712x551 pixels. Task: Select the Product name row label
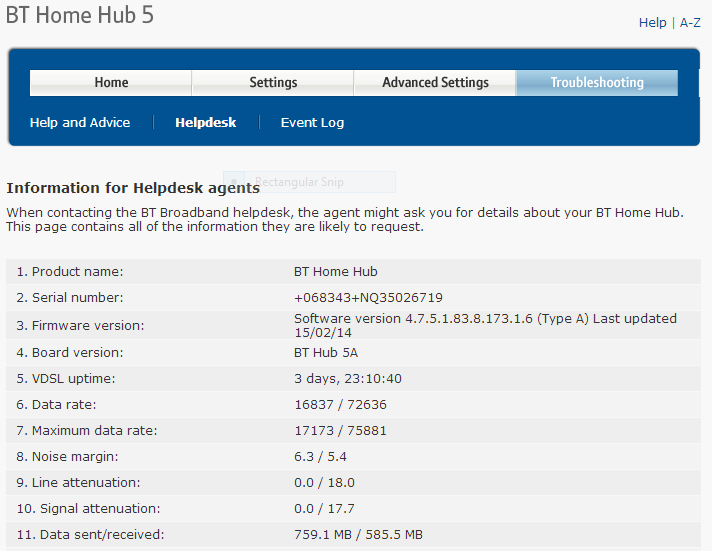70,272
